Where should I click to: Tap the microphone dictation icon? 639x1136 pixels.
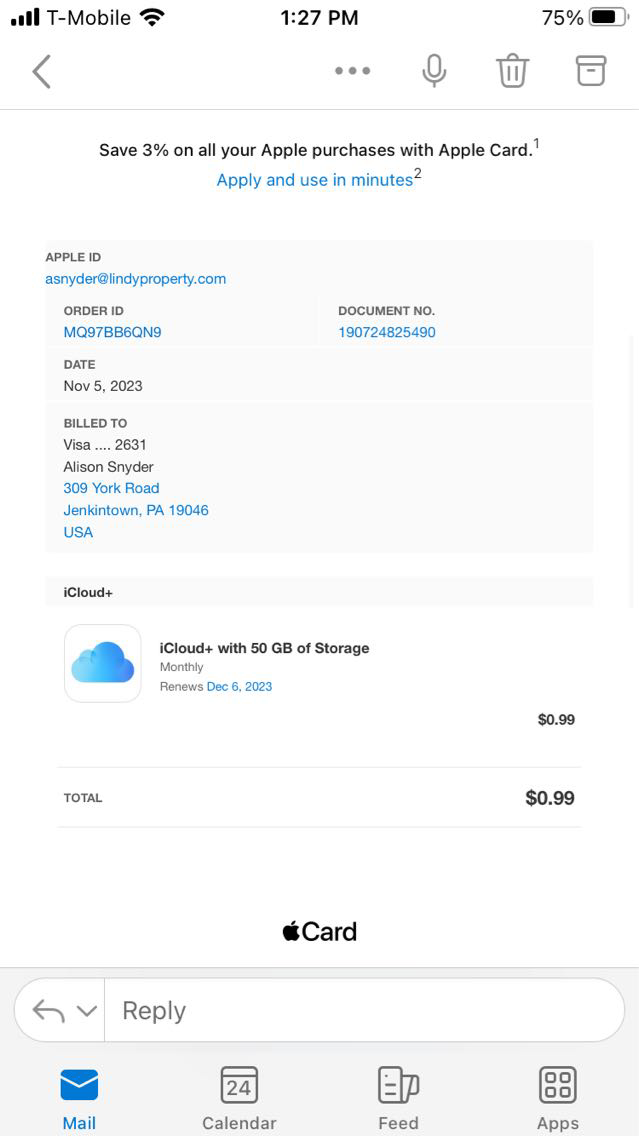point(434,71)
